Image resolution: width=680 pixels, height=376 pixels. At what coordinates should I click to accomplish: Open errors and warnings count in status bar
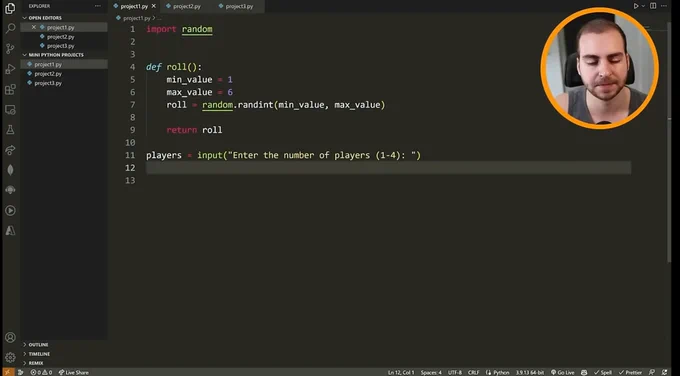click(x=42, y=372)
